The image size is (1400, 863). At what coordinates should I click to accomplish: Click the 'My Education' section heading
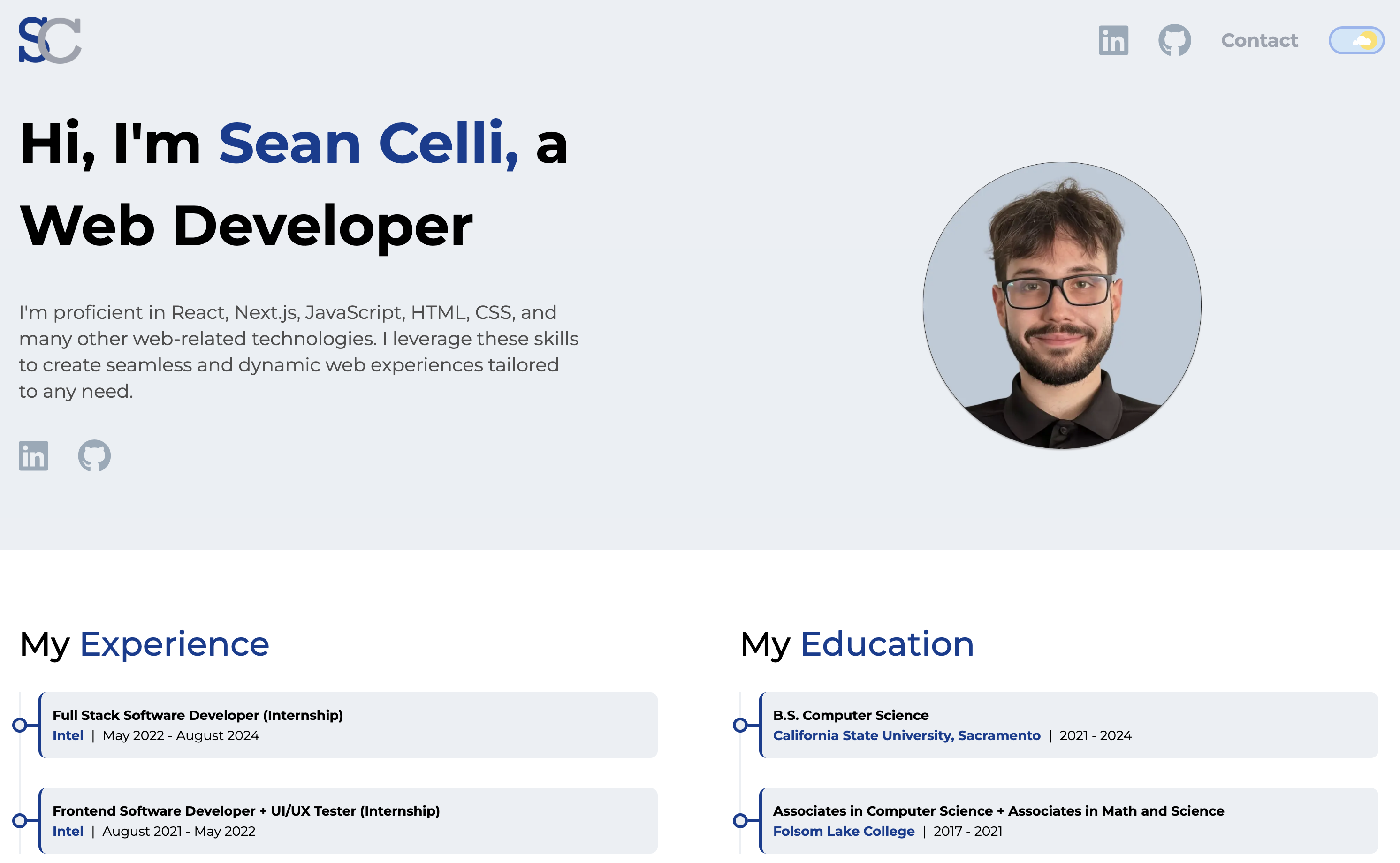click(x=857, y=644)
